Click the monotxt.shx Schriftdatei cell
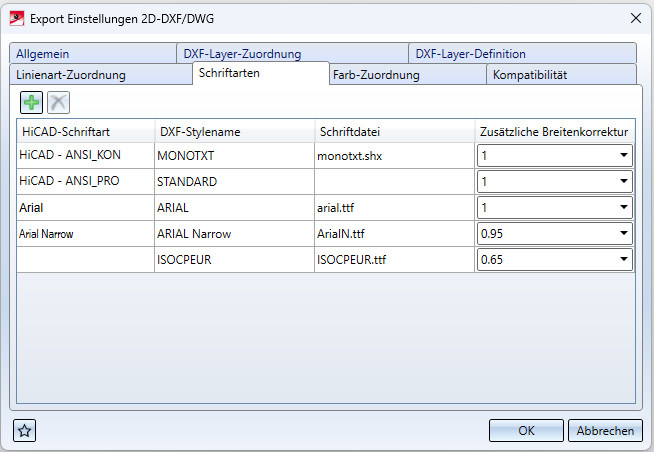This screenshot has height=452, width=654. (392, 155)
